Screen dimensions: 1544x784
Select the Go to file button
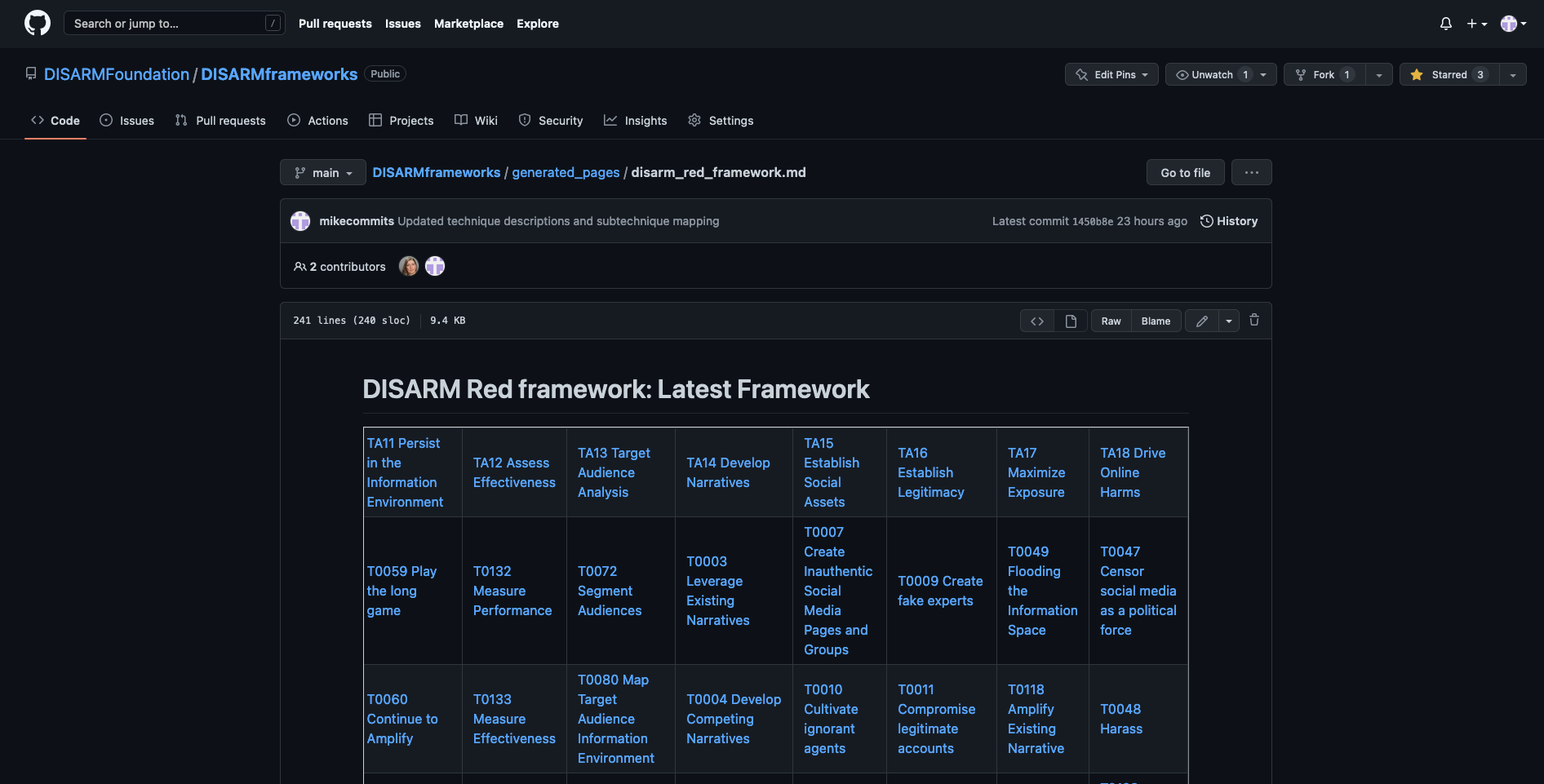point(1185,172)
